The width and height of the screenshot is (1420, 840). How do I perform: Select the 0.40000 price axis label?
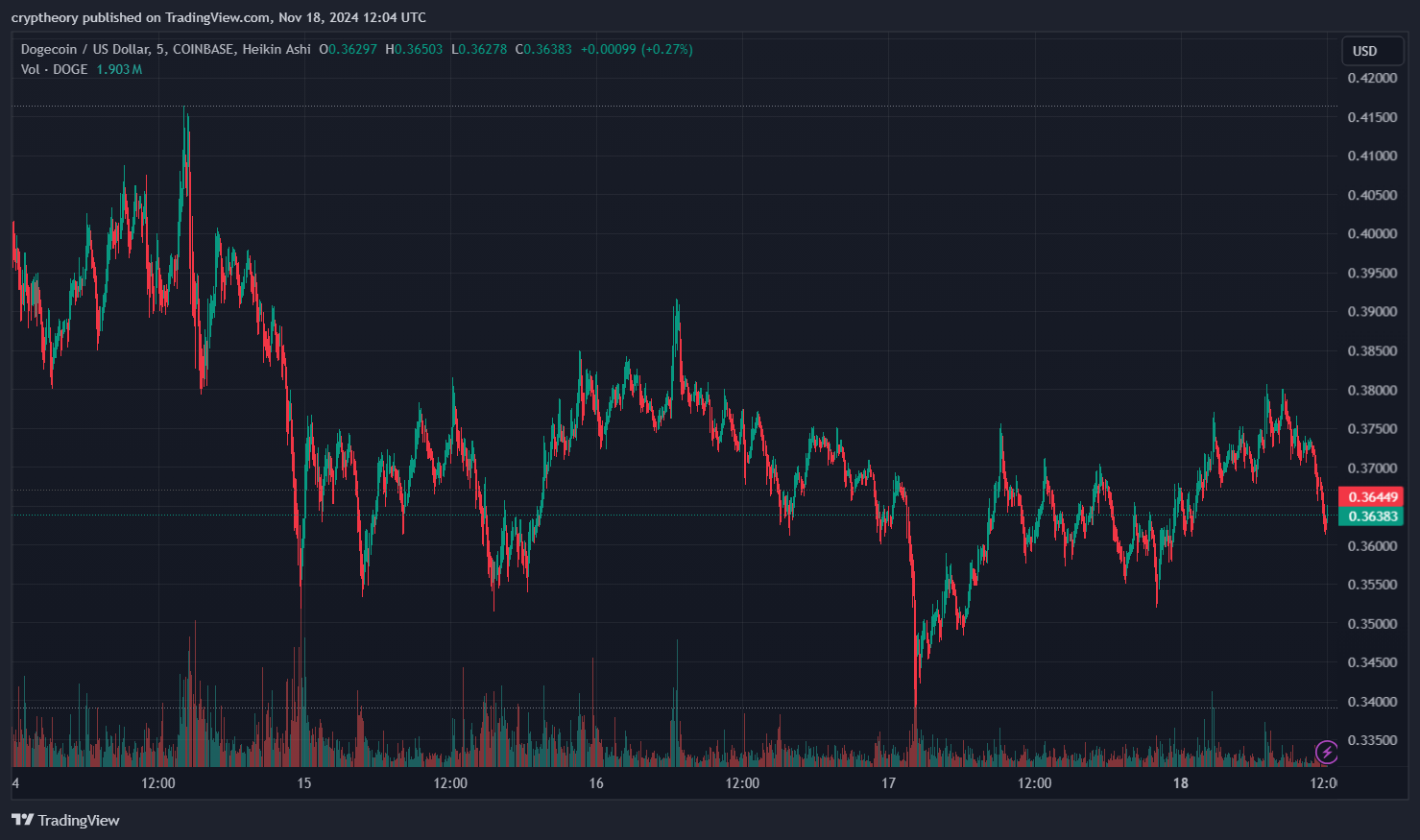pyautogui.click(x=1372, y=233)
